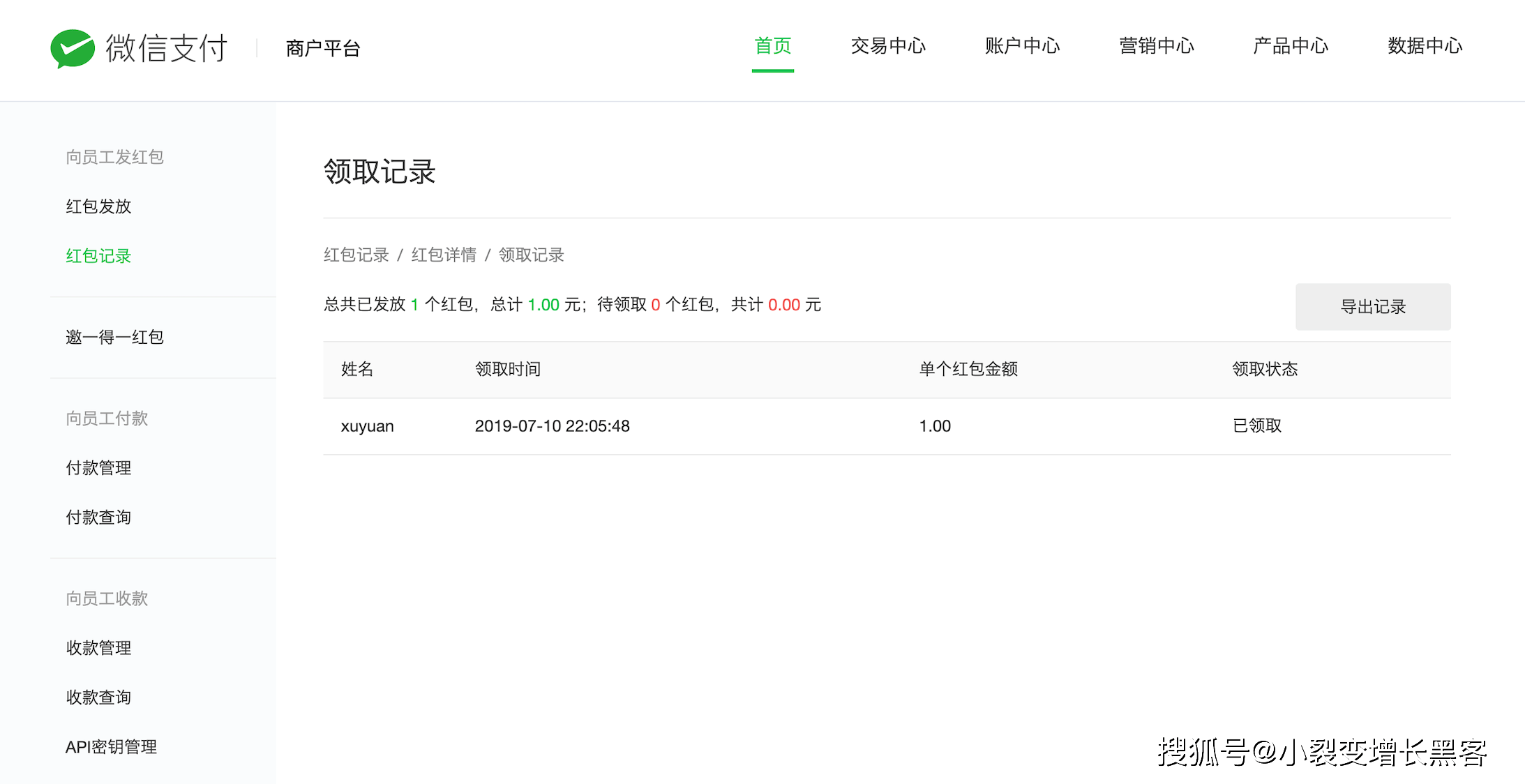The image size is (1525, 784).
Task: Open 付款查询 in the sidebar
Action: [x=98, y=518]
